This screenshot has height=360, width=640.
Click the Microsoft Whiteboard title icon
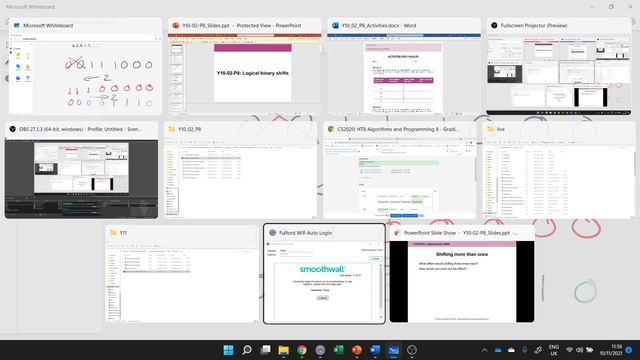point(17,25)
